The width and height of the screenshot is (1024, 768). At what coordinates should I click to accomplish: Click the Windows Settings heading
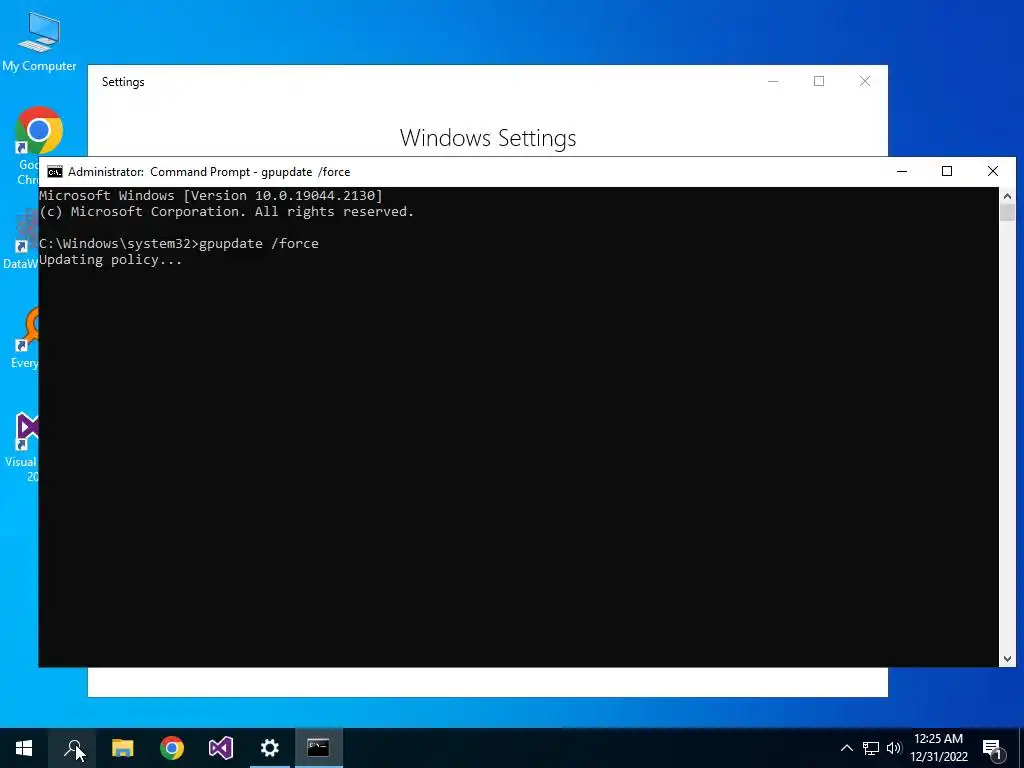(488, 138)
